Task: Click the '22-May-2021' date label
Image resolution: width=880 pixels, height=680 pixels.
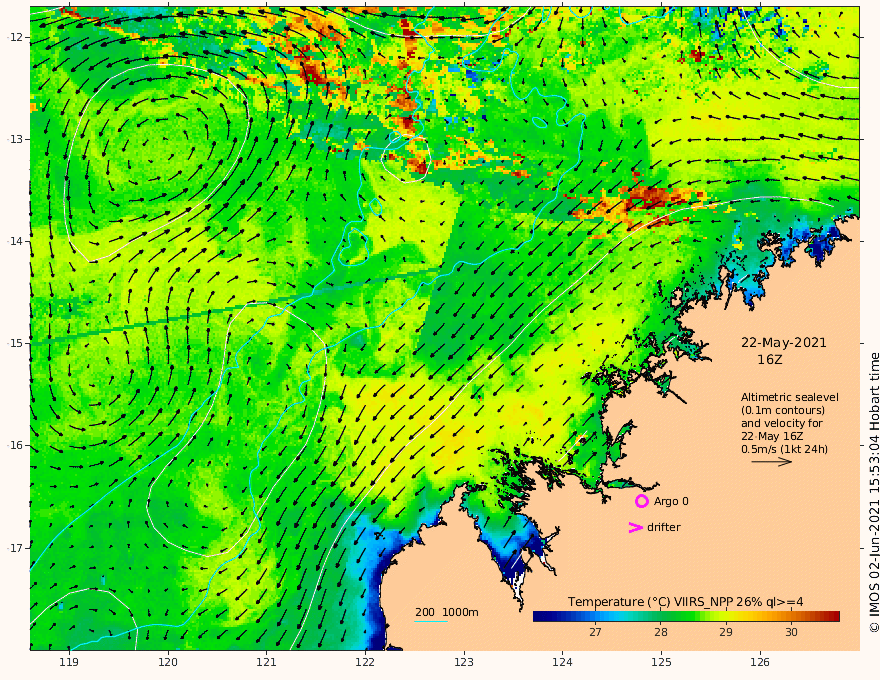Action: 783,343
